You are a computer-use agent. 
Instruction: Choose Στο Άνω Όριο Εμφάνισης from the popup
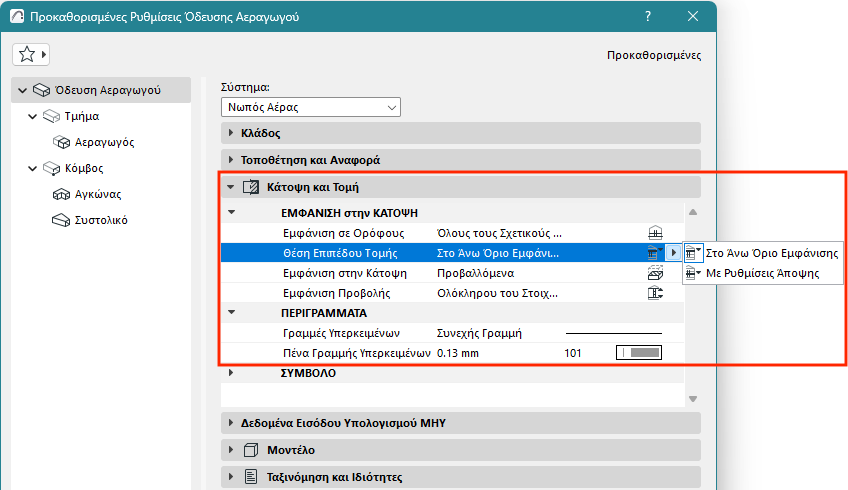pos(763,253)
